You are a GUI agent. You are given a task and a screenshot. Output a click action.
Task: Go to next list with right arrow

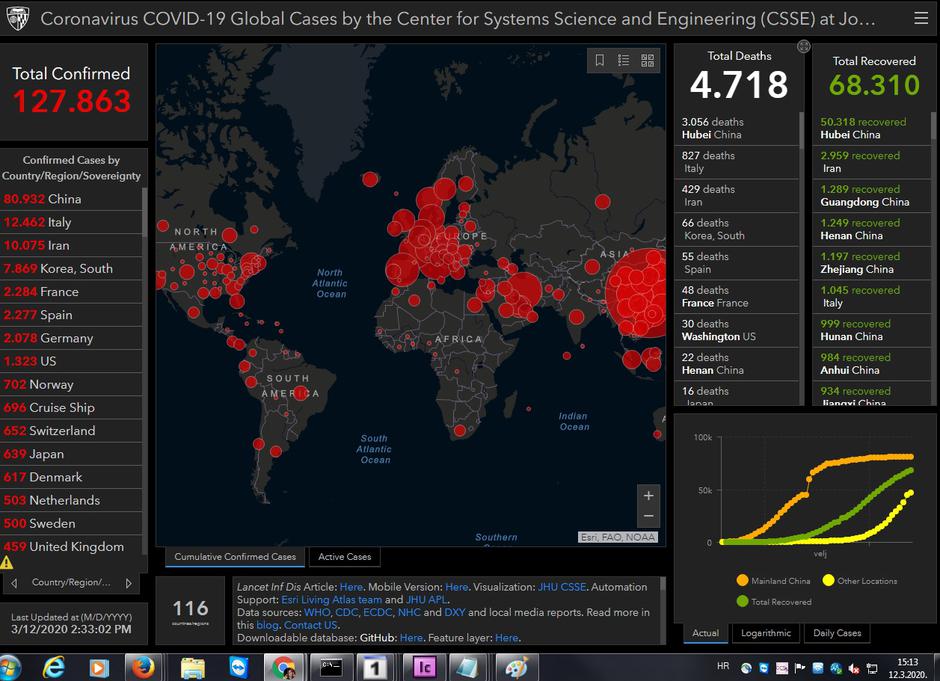point(128,582)
